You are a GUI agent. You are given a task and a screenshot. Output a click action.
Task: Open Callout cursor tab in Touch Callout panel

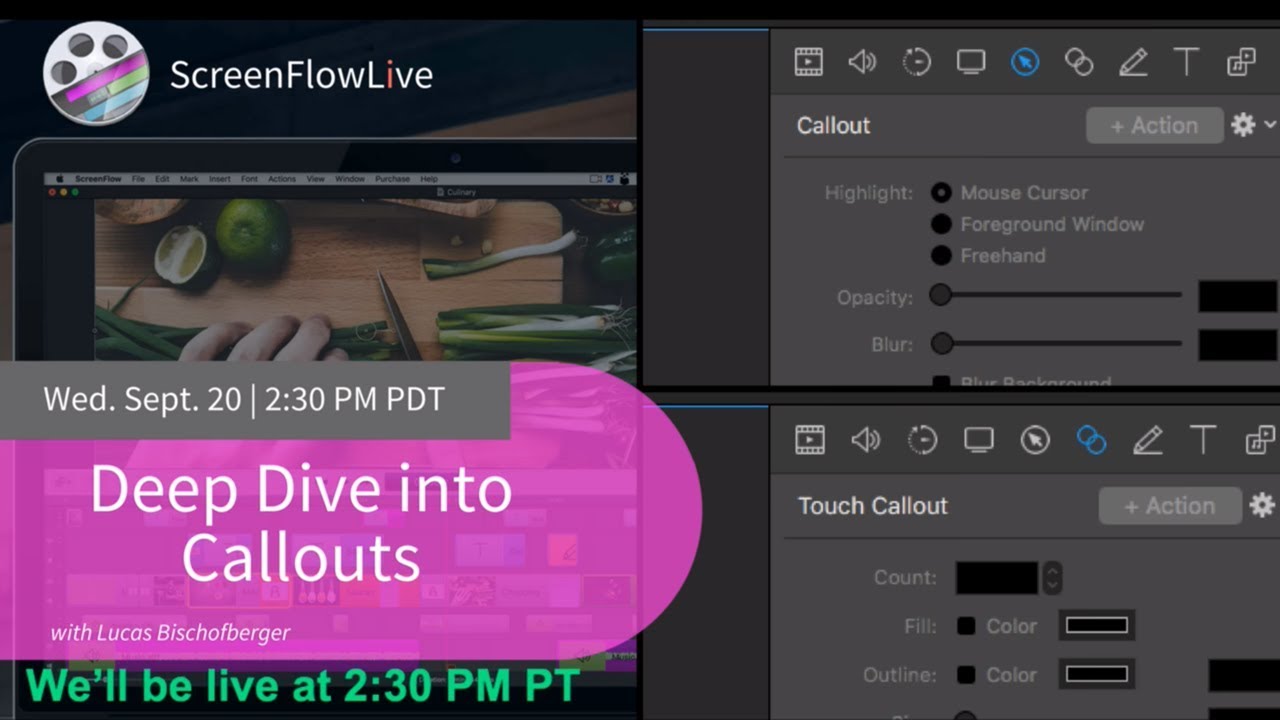(x=1035, y=440)
